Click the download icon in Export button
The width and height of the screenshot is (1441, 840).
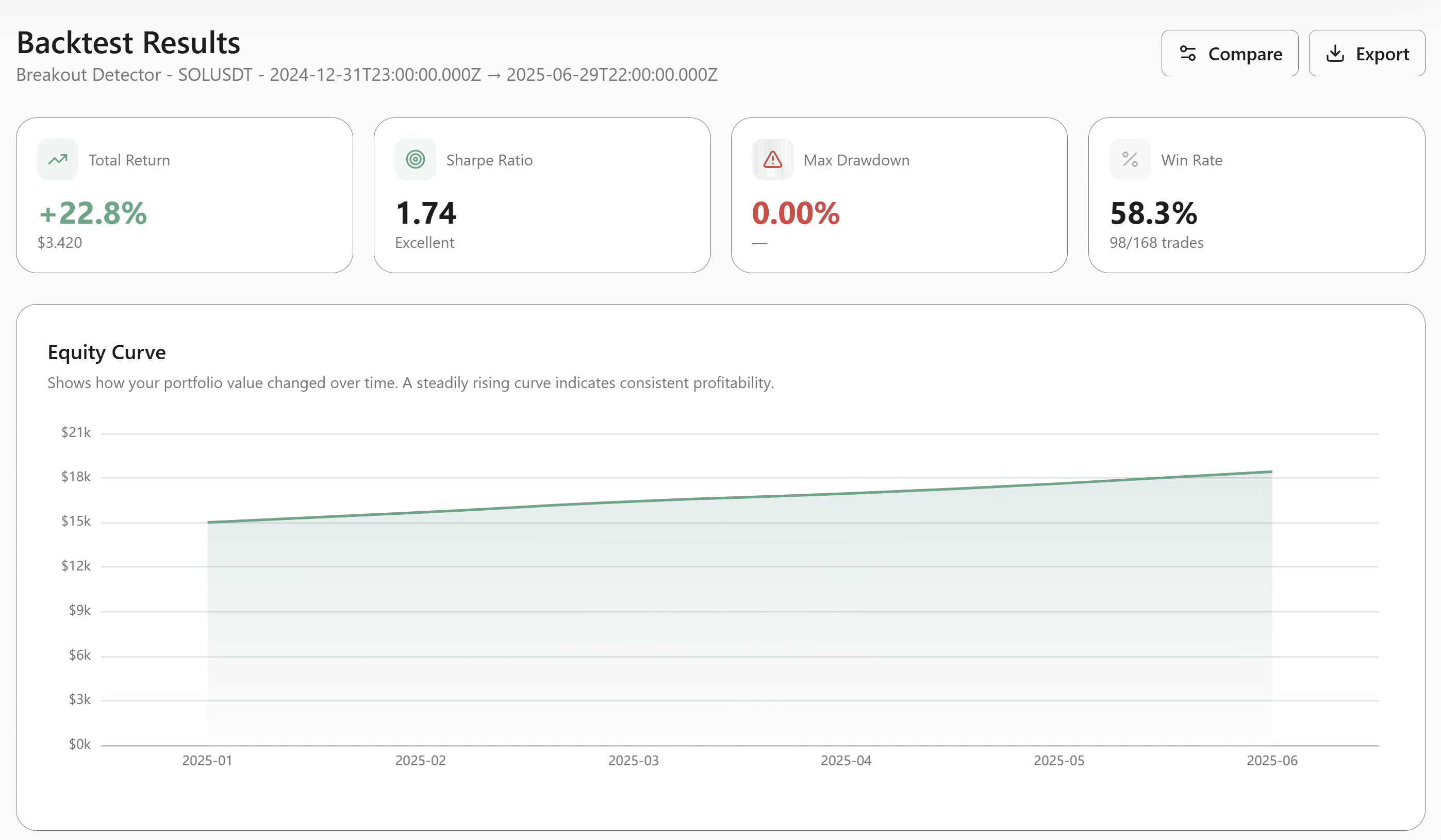pos(1335,54)
